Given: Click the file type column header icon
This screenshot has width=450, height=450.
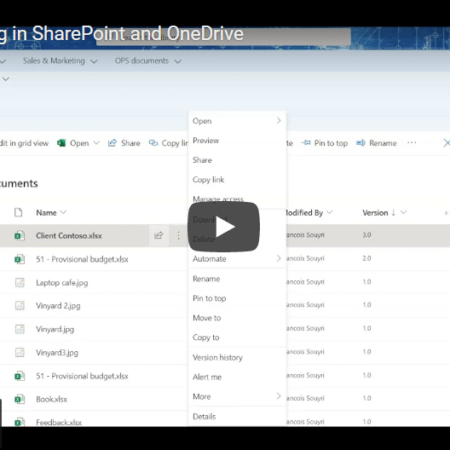Looking at the screenshot, I should click(18, 212).
